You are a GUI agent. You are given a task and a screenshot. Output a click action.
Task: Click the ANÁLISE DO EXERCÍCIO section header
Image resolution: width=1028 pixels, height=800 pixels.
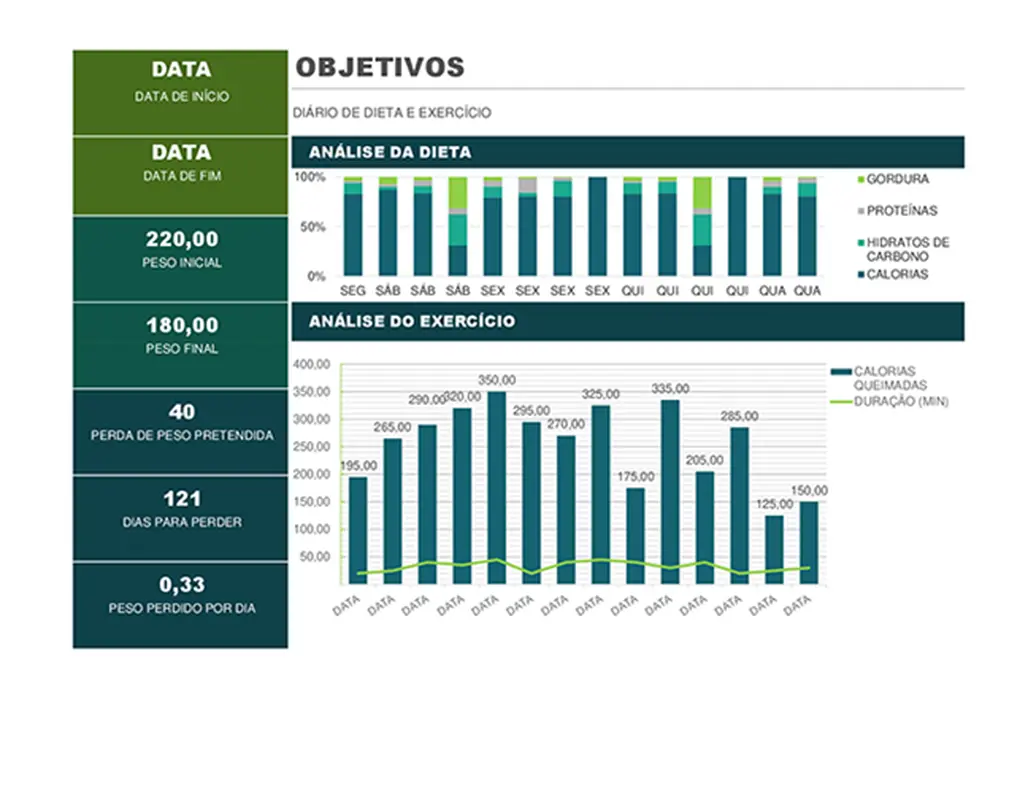click(x=412, y=322)
